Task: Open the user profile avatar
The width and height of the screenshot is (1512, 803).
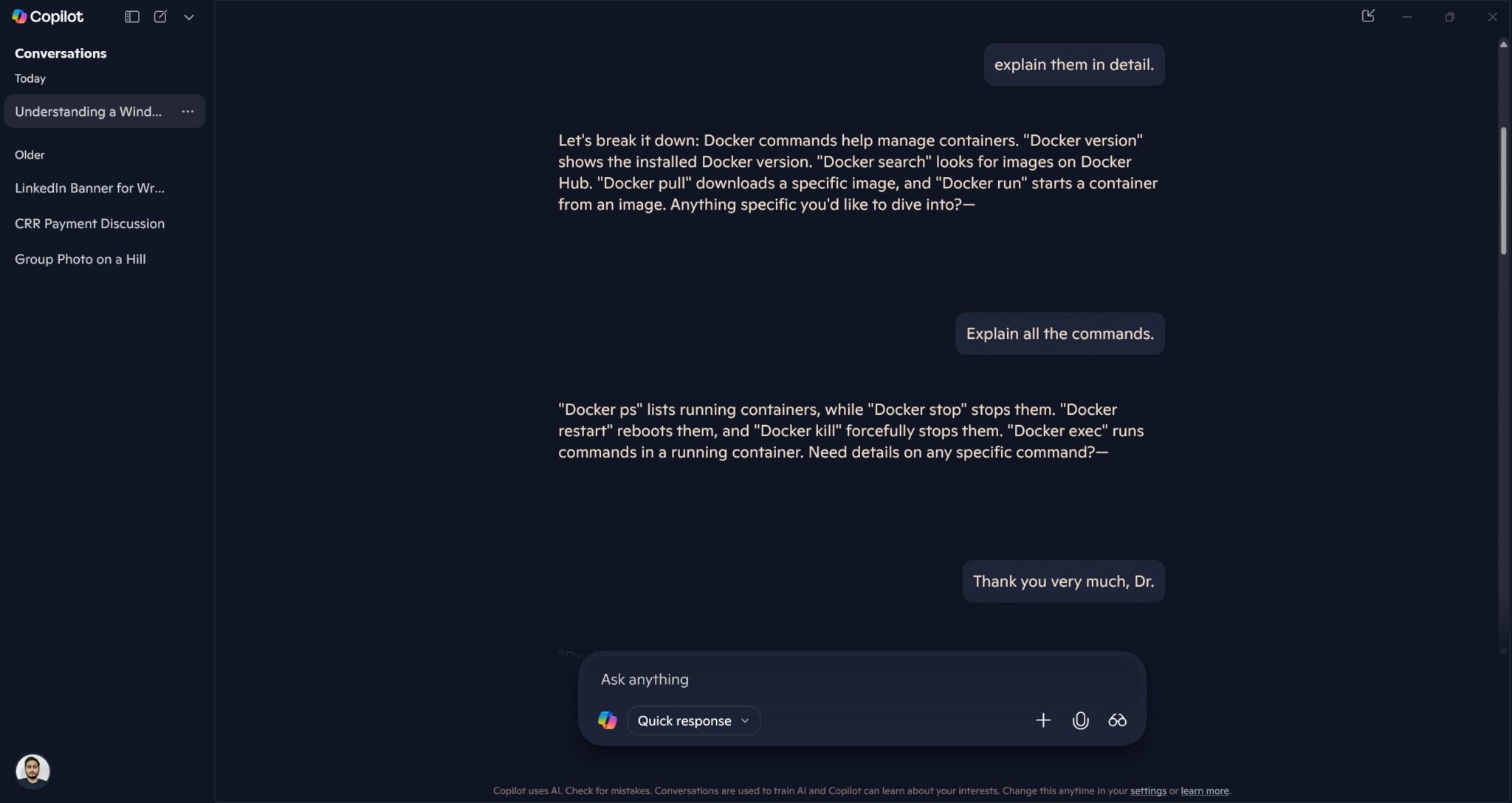Action: [x=32, y=771]
